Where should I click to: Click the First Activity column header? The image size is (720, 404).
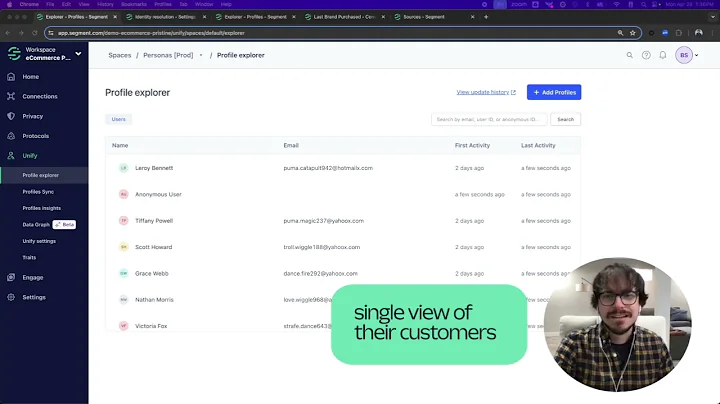[472, 146]
